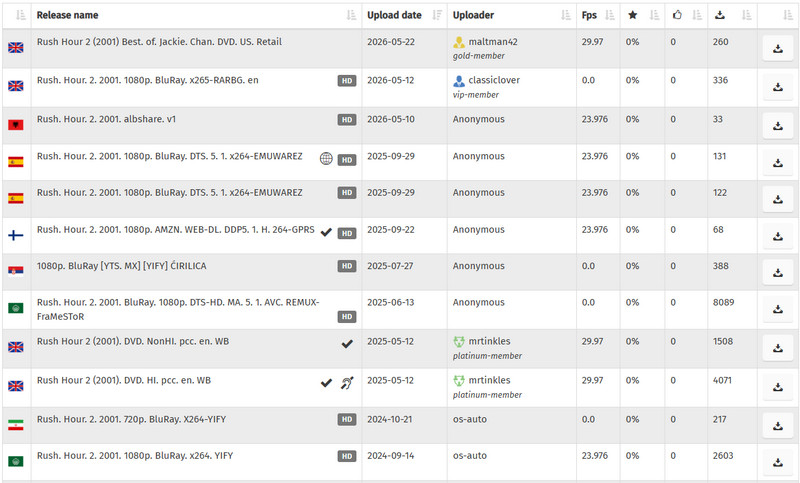Click the download count 2603
The width and height of the screenshot is (800, 483).
[x=723, y=455]
